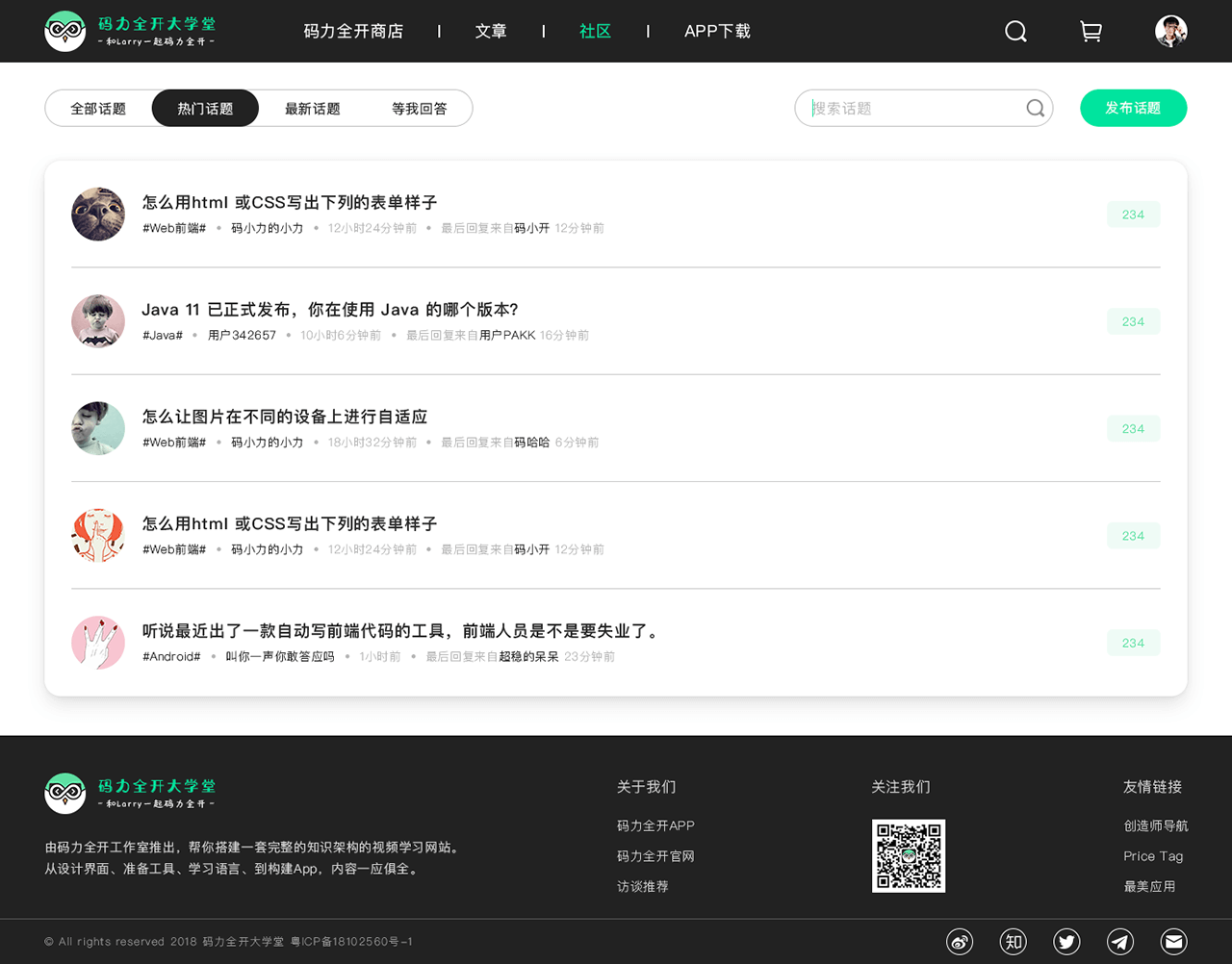This screenshot has width=1232, height=964.
Task: Open the Price Tag footer link
Action: click(1153, 856)
